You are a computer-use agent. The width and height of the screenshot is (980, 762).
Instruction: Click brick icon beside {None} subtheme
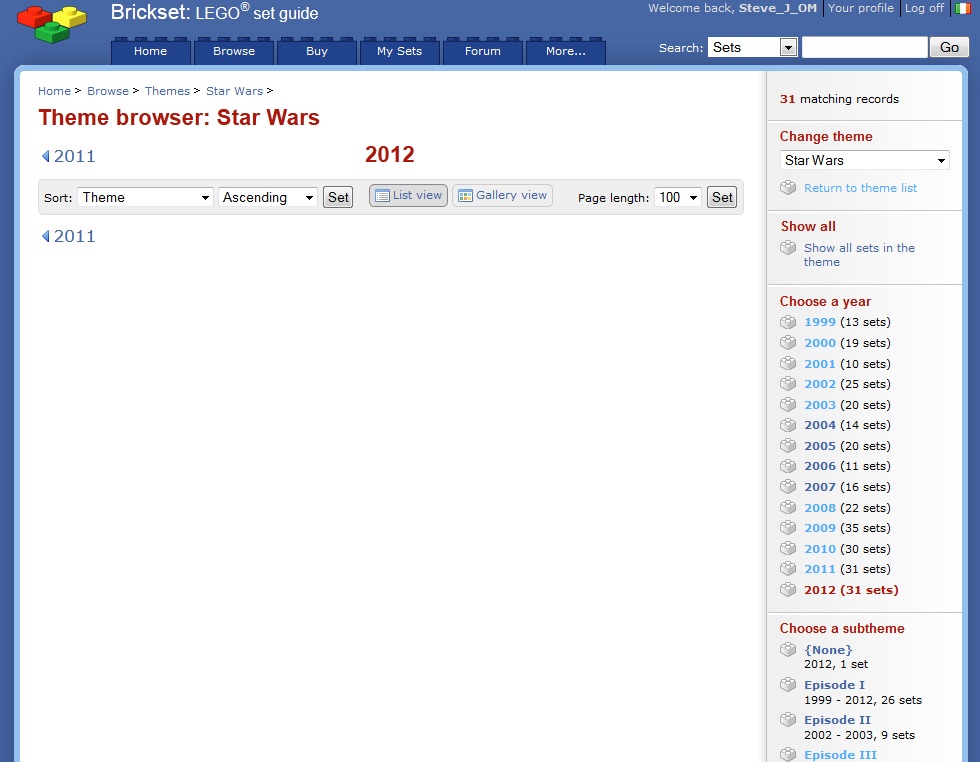(788, 650)
